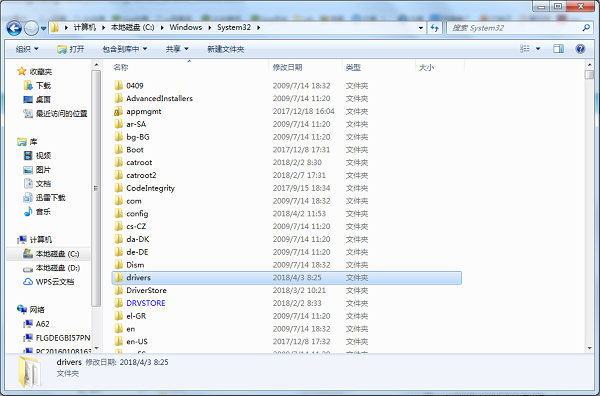Select 计算机 in navigation pane
This screenshot has width=600, height=396.
point(34,240)
